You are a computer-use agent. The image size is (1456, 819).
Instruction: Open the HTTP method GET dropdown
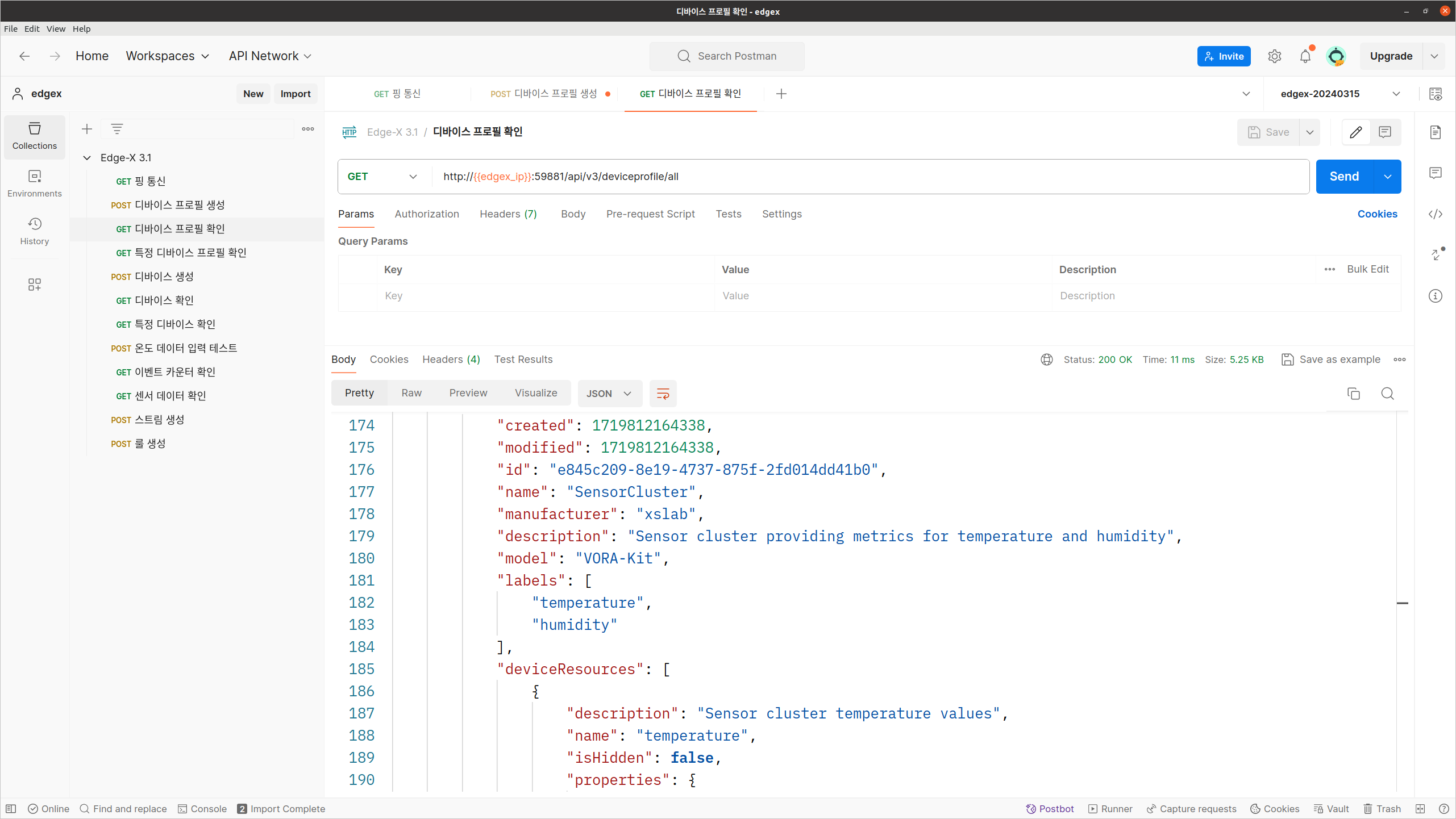coord(383,177)
